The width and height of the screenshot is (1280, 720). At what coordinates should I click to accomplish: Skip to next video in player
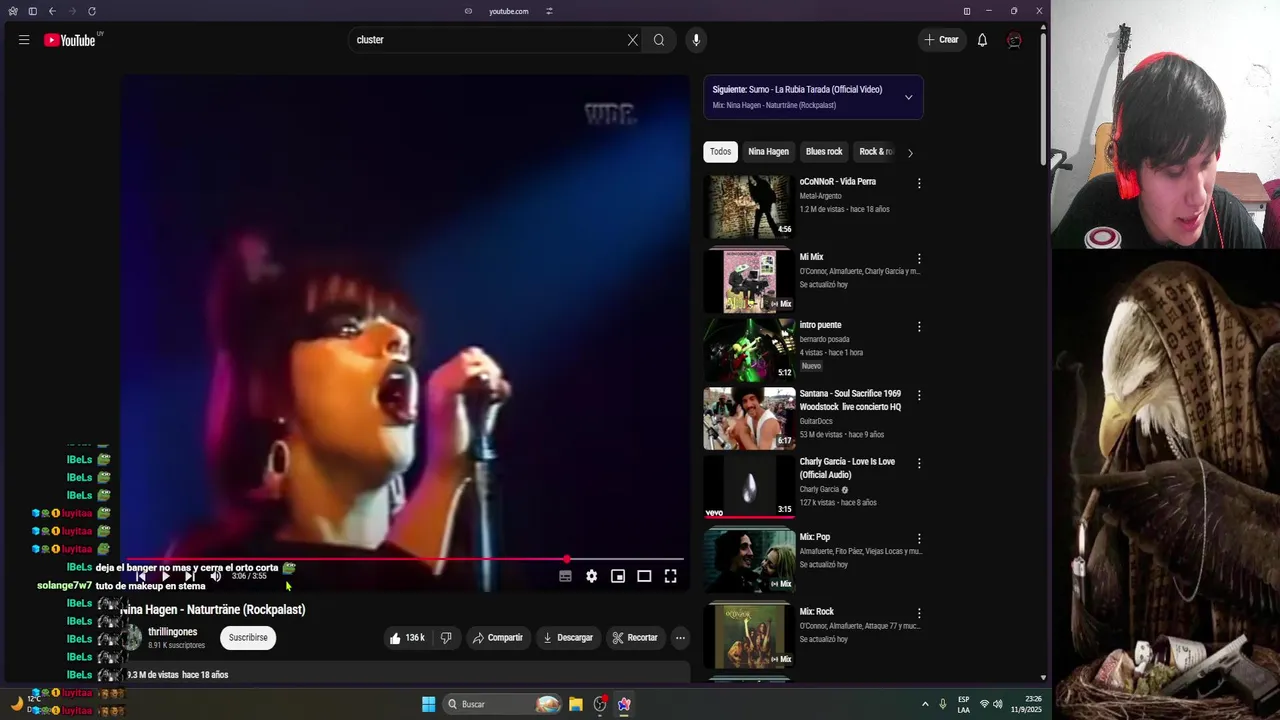pyautogui.click(x=190, y=576)
